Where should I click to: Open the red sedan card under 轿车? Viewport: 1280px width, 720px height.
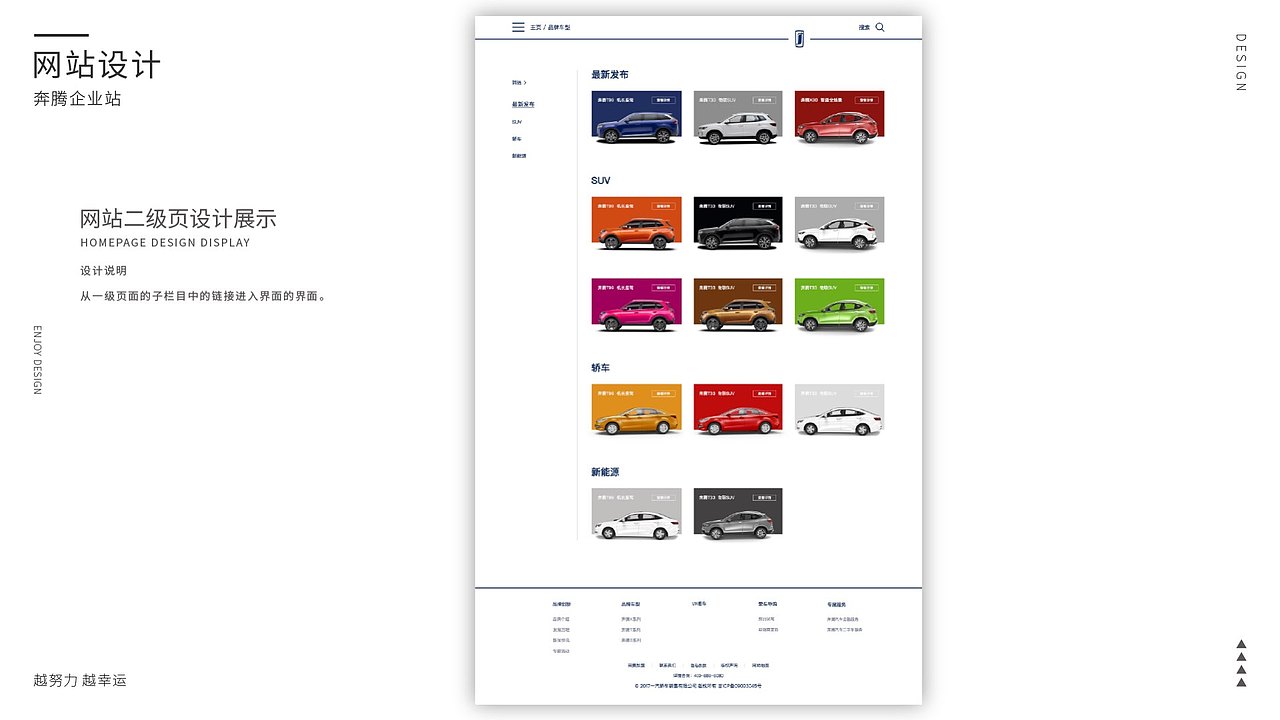(x=738, y=411)
